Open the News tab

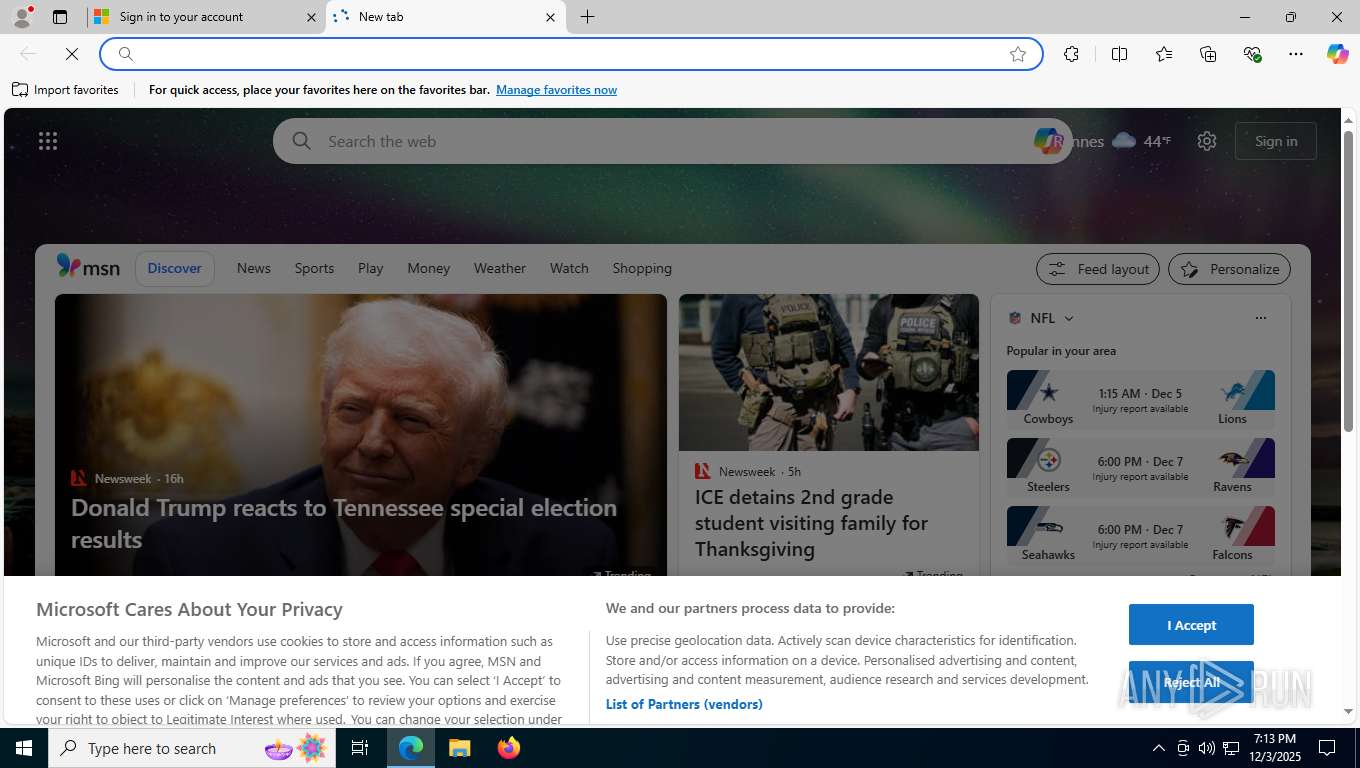(253, 268)
